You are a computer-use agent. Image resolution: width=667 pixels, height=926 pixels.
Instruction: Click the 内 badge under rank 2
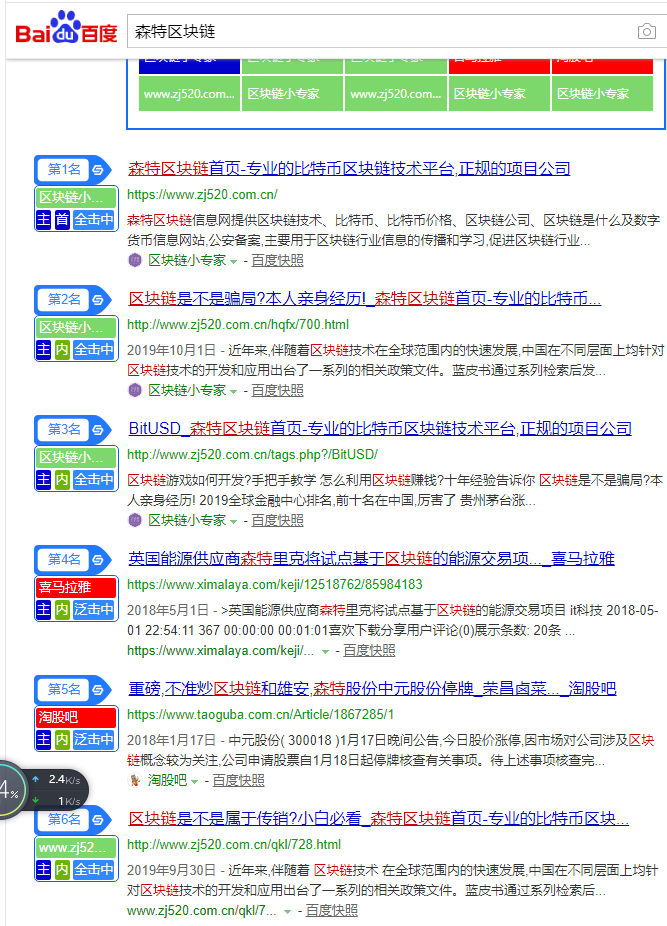(62, 350)
